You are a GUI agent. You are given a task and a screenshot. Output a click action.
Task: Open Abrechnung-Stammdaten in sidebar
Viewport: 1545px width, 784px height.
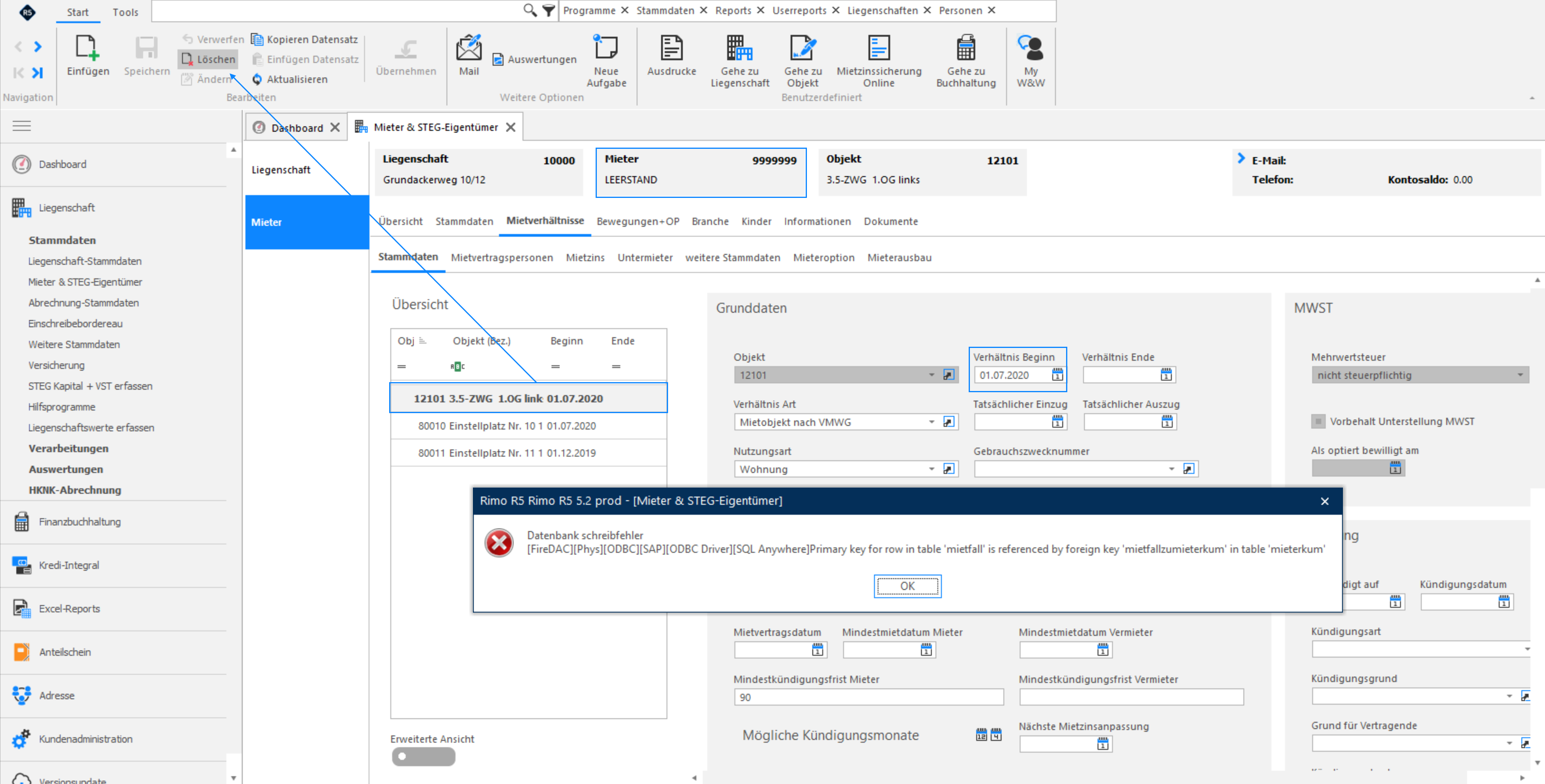83,302
